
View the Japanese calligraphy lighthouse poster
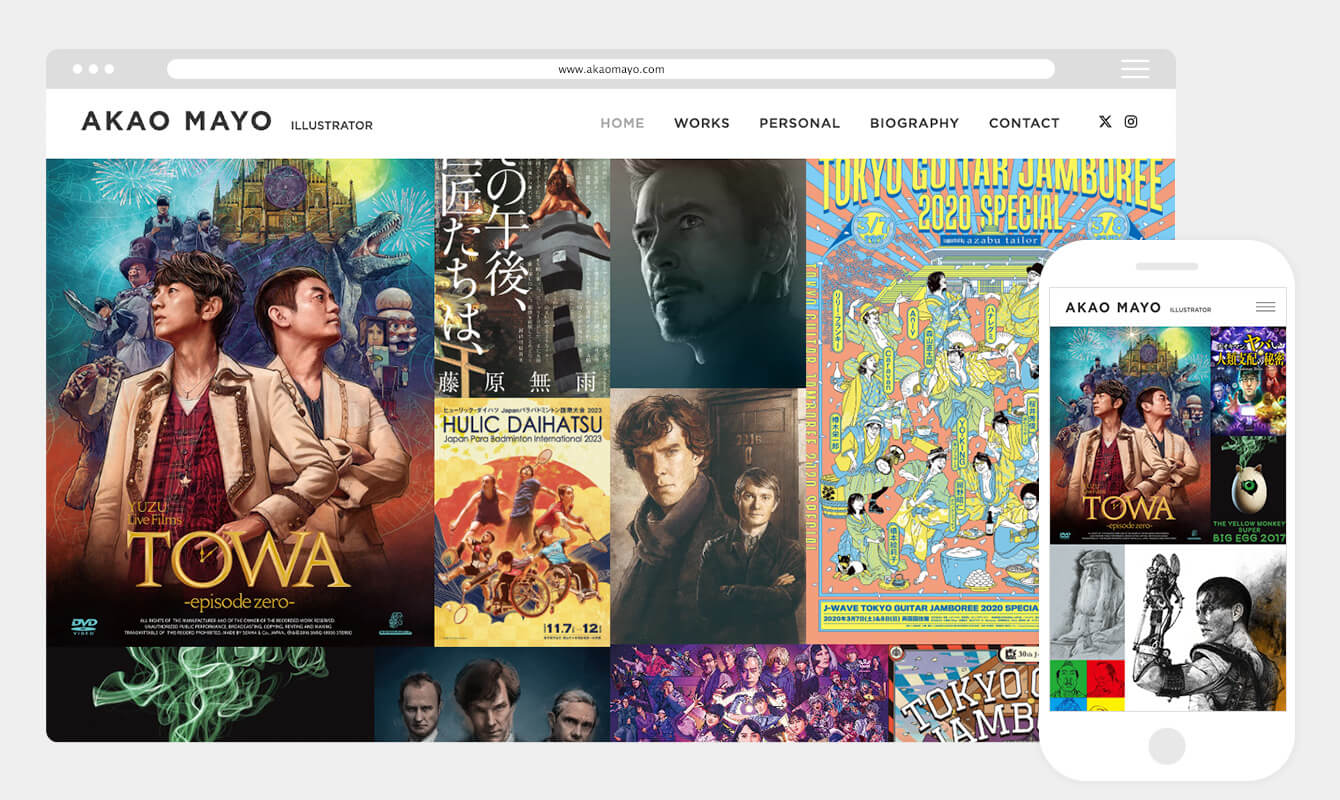[522, 277]
